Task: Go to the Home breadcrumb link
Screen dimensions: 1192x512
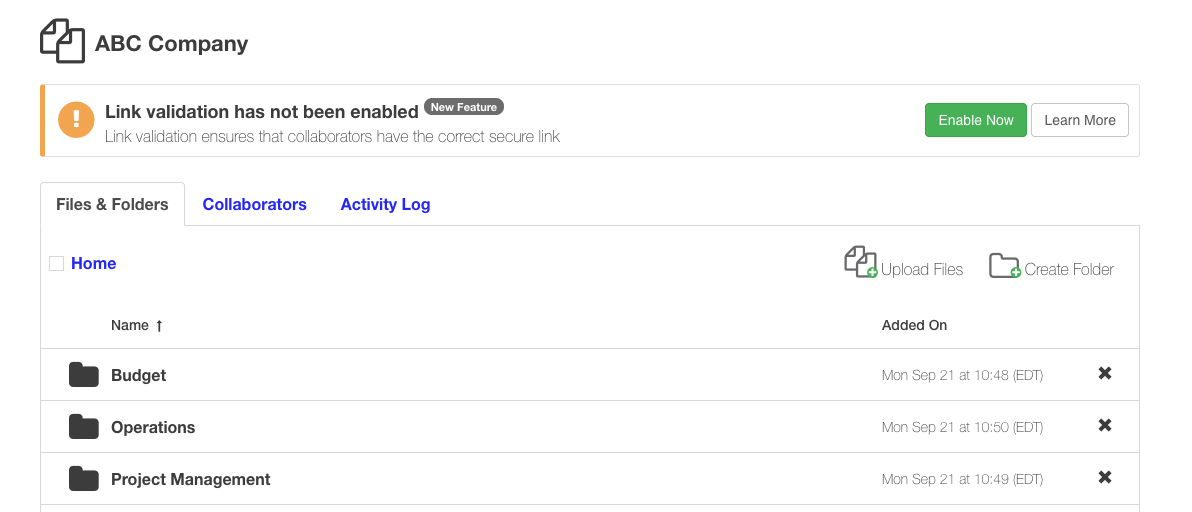Action: tap(94, 264)
